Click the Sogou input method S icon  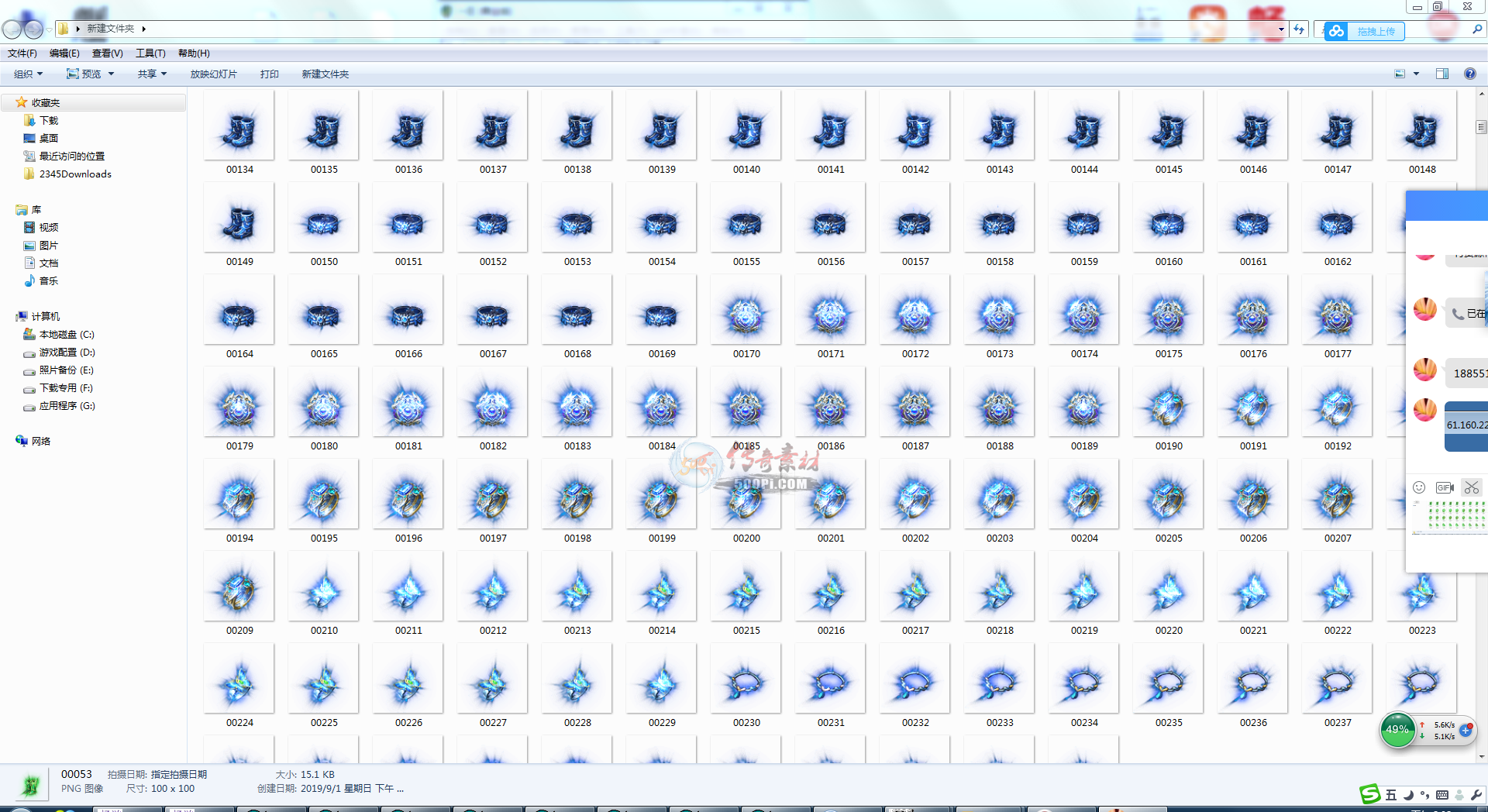[1370, 794]
